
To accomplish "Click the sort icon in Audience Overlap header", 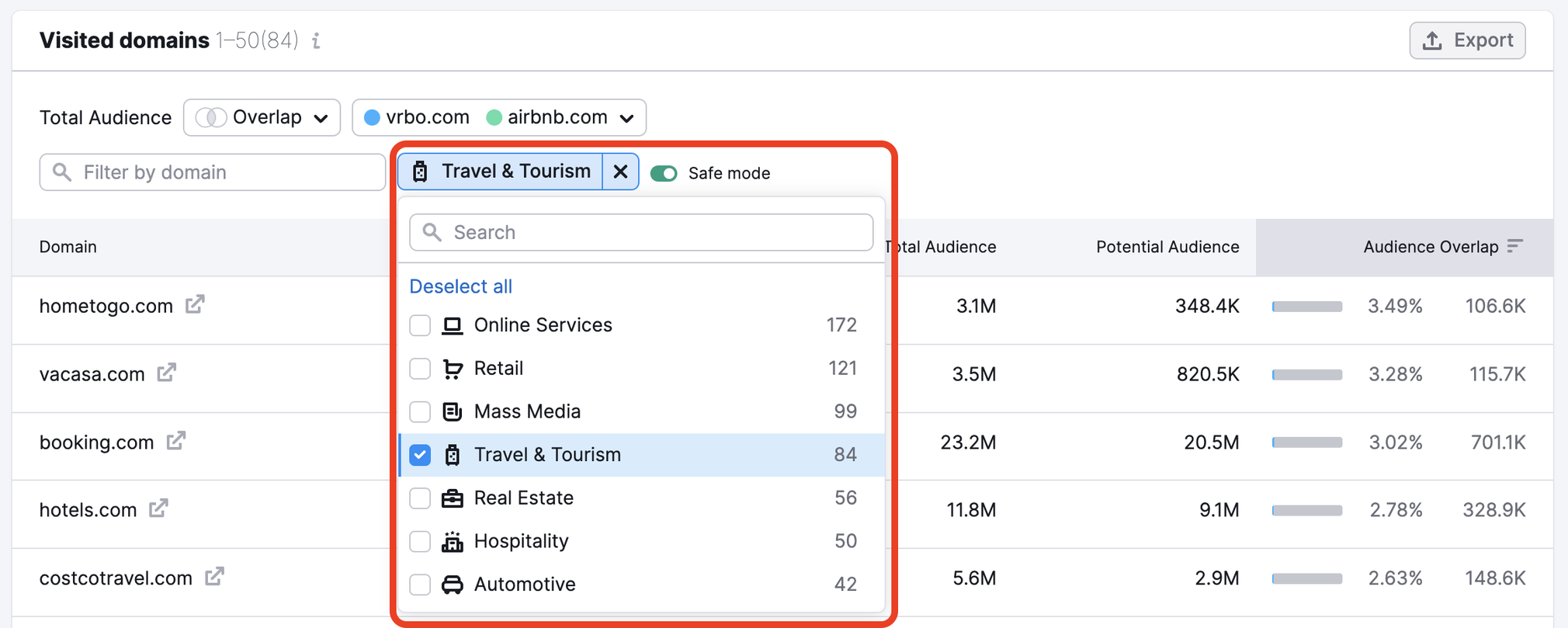I will tap(1515, 246).
